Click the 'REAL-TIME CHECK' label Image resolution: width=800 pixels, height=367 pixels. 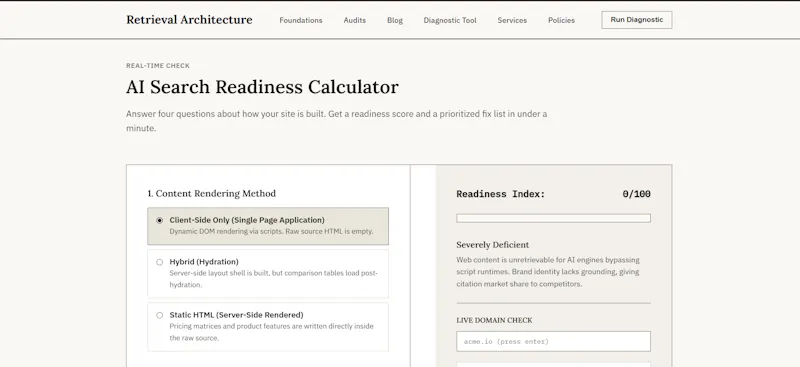coord(158,66)
